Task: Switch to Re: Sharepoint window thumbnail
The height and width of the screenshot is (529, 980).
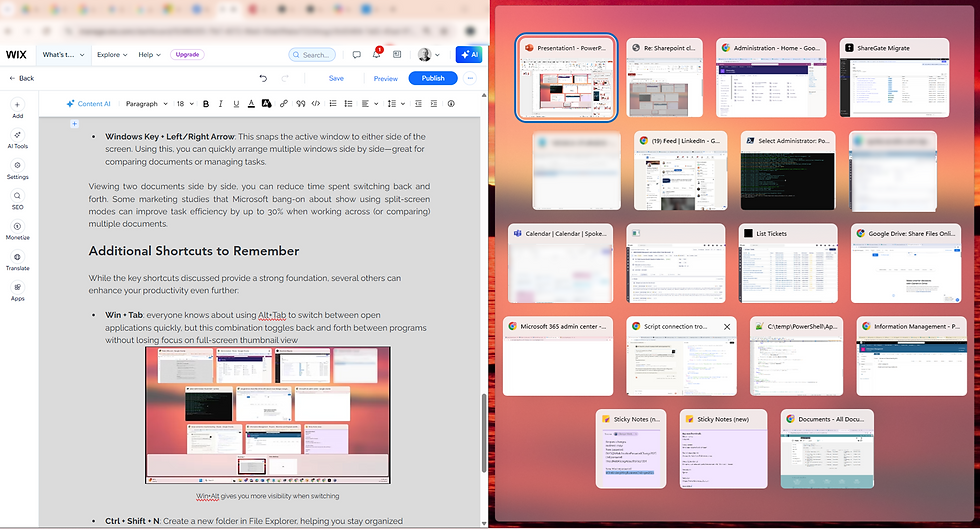Action: tap(664, 78)
